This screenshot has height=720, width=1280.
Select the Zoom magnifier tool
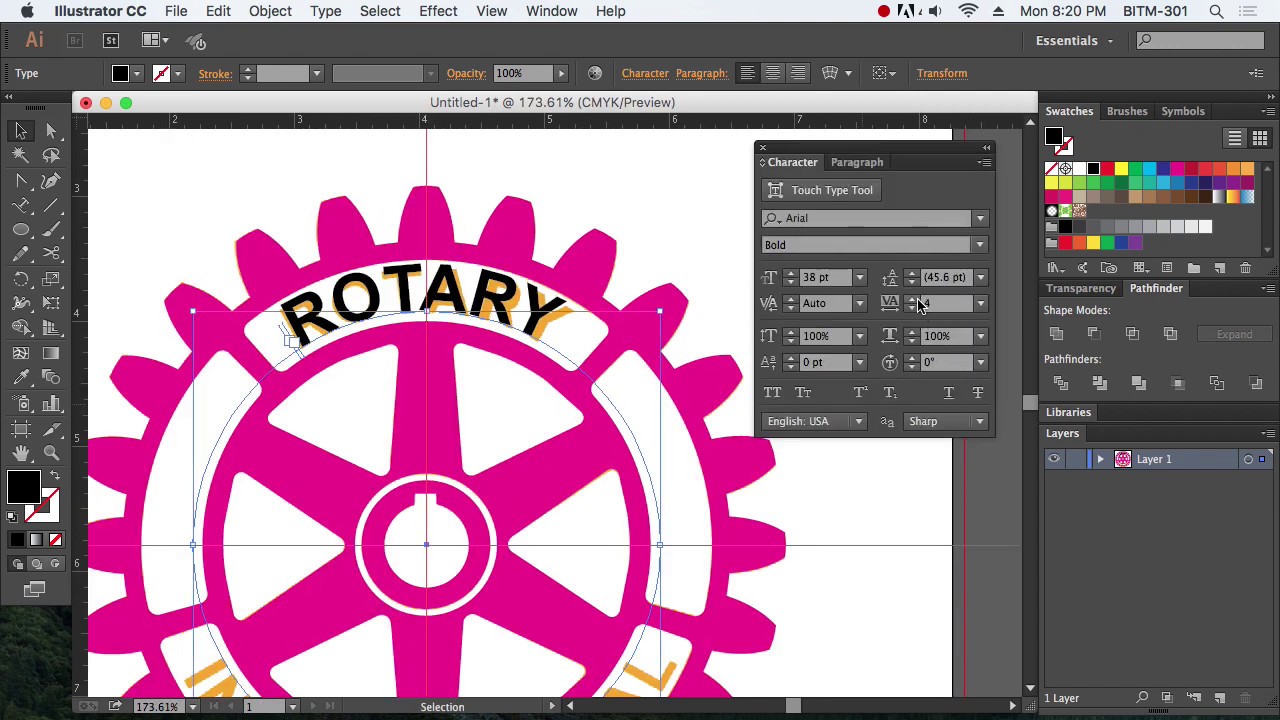52,453
